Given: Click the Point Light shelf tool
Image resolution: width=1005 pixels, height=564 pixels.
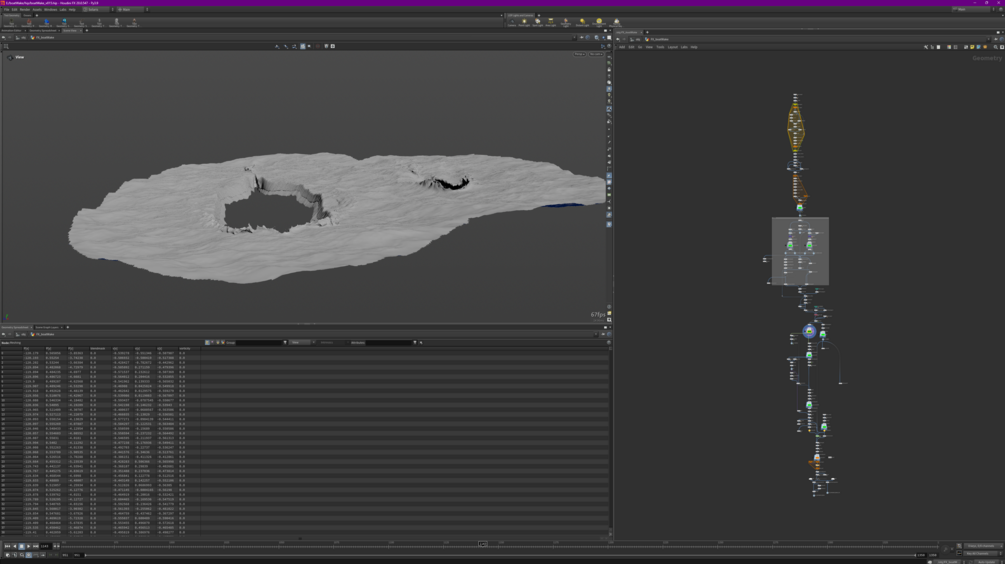Looking at the screenshot, I should 524,23.
